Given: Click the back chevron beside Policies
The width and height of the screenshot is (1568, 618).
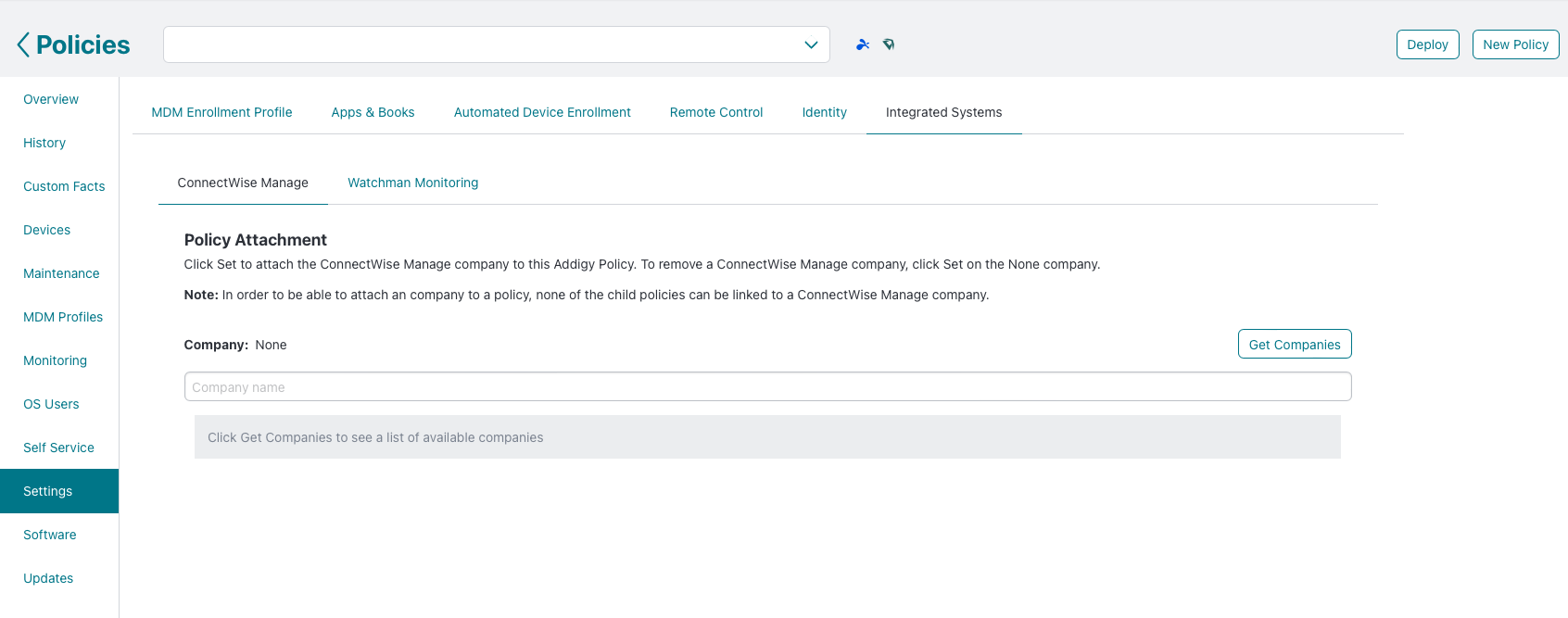Looking at the screenshot, I should point(23,44).
